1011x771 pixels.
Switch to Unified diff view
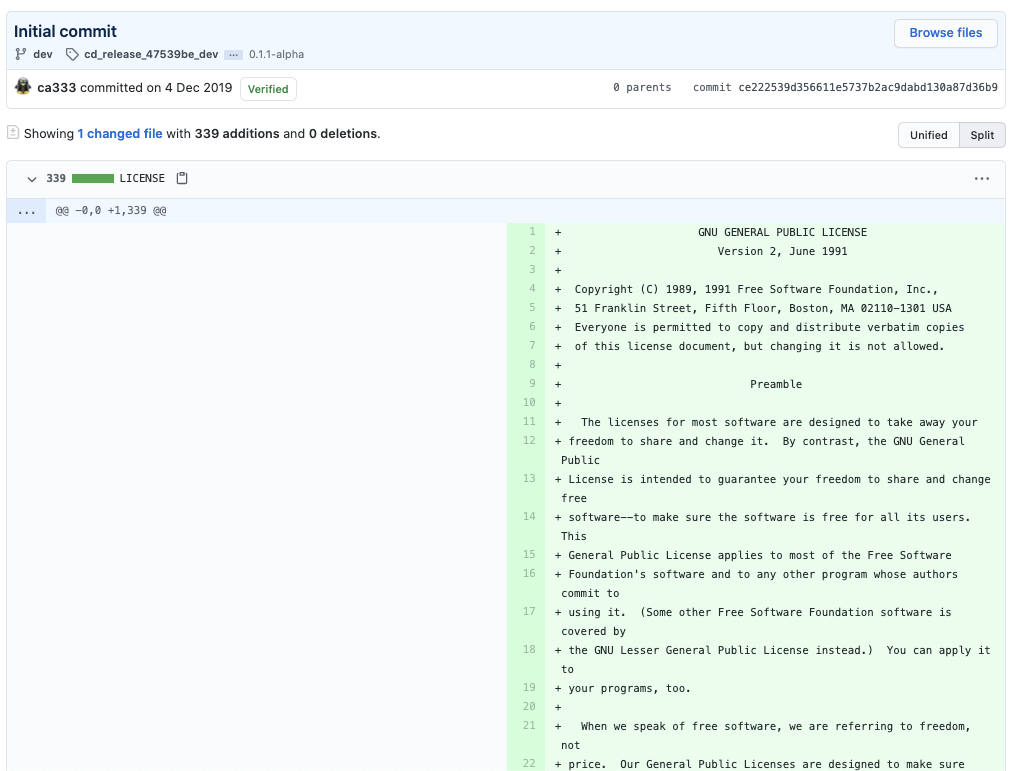click(x=928, y=135)
